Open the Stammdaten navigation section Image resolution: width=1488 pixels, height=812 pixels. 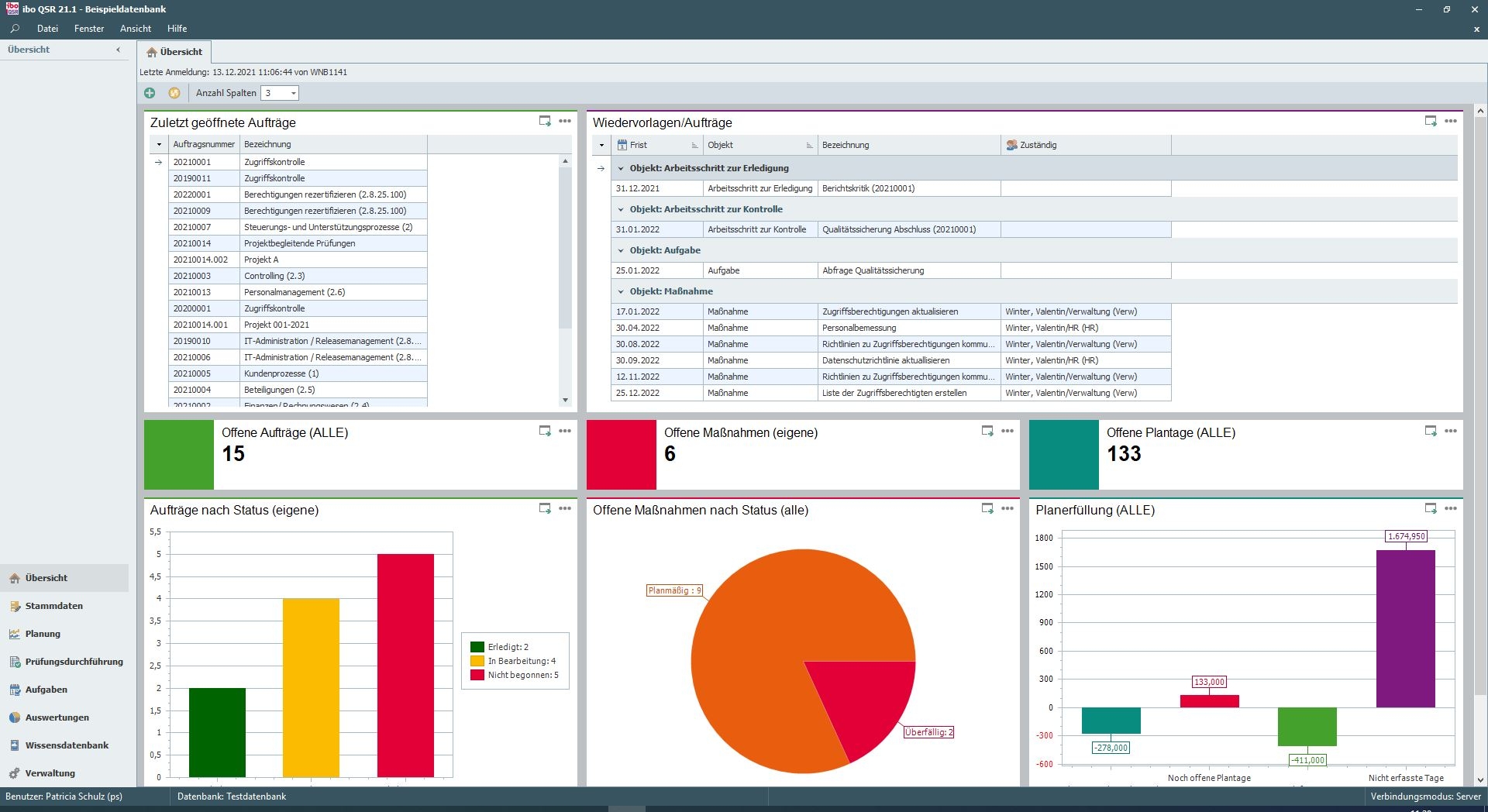pos(53,606)
